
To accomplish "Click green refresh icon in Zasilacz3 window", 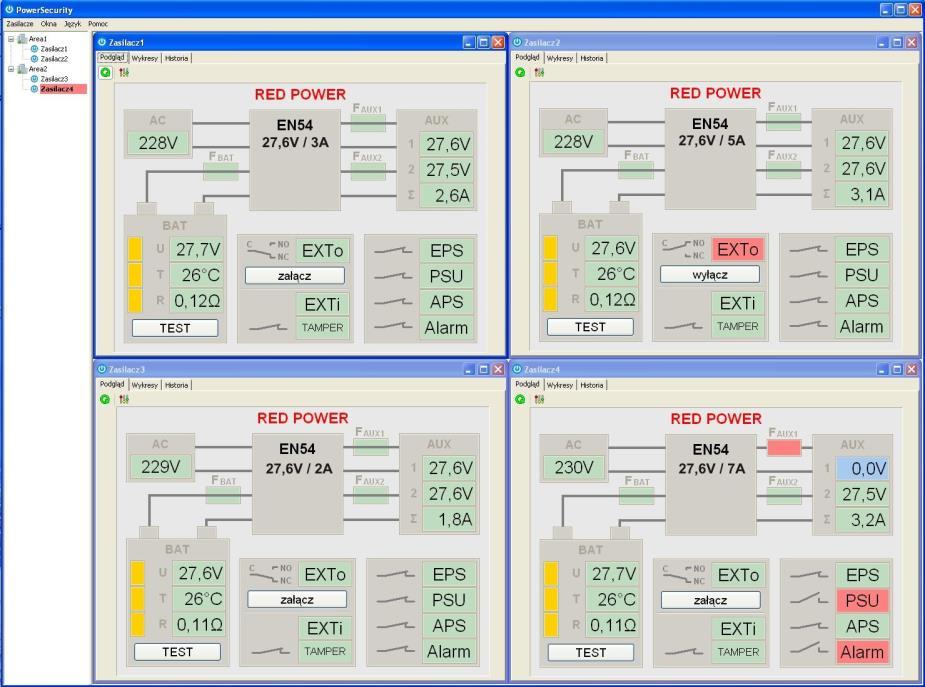I will pyautogui.click(x=106, y=399).
